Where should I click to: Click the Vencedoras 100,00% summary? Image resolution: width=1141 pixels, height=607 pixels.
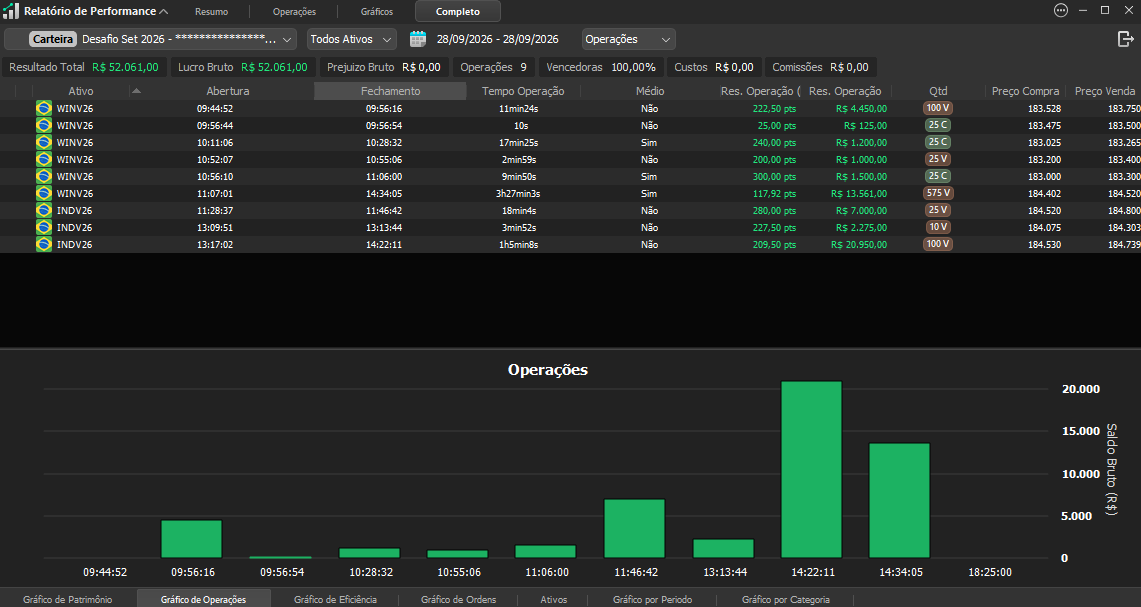click(601, 67)
